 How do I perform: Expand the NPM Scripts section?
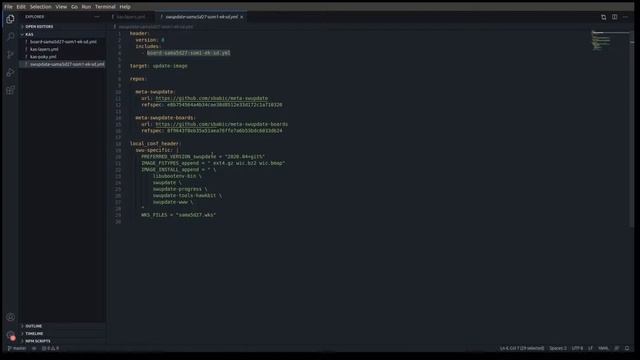pyautogui.click(x=38, y=341)
